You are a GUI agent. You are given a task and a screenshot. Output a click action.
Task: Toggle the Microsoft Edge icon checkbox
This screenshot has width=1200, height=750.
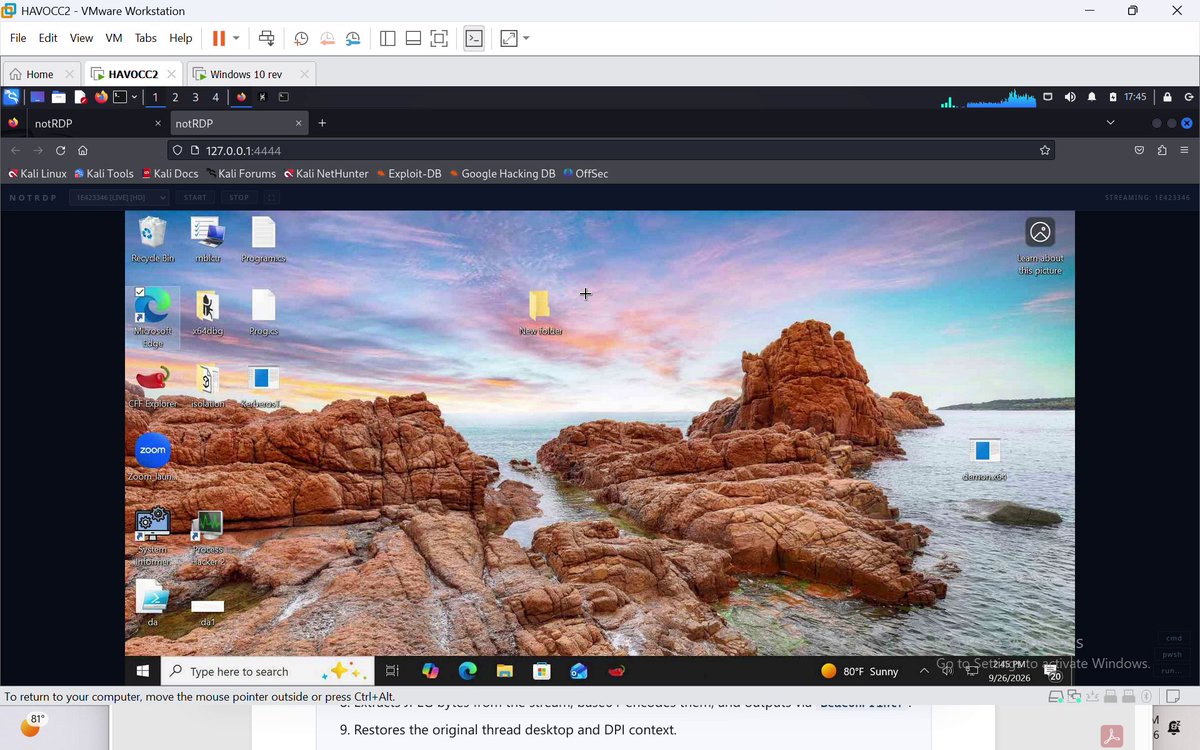coord(139,292)
